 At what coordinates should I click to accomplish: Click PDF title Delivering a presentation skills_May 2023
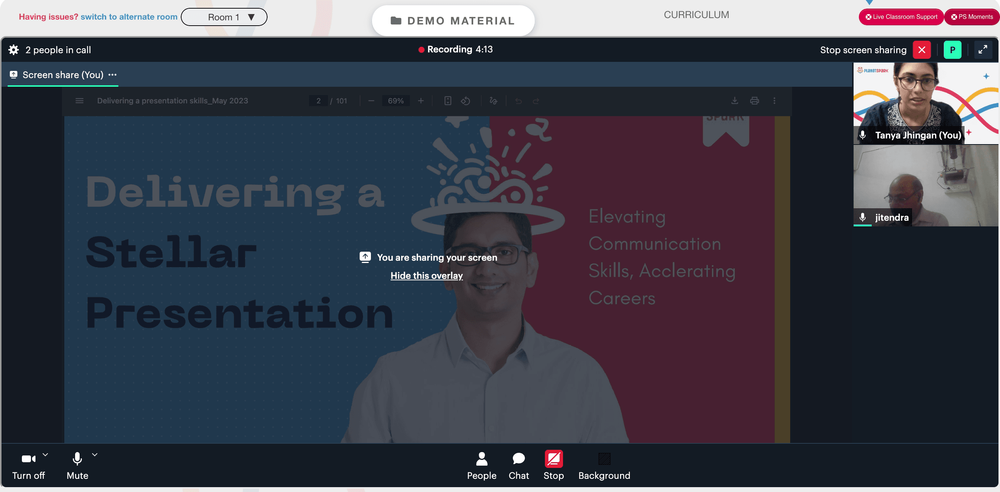click(x=173, y=101)
